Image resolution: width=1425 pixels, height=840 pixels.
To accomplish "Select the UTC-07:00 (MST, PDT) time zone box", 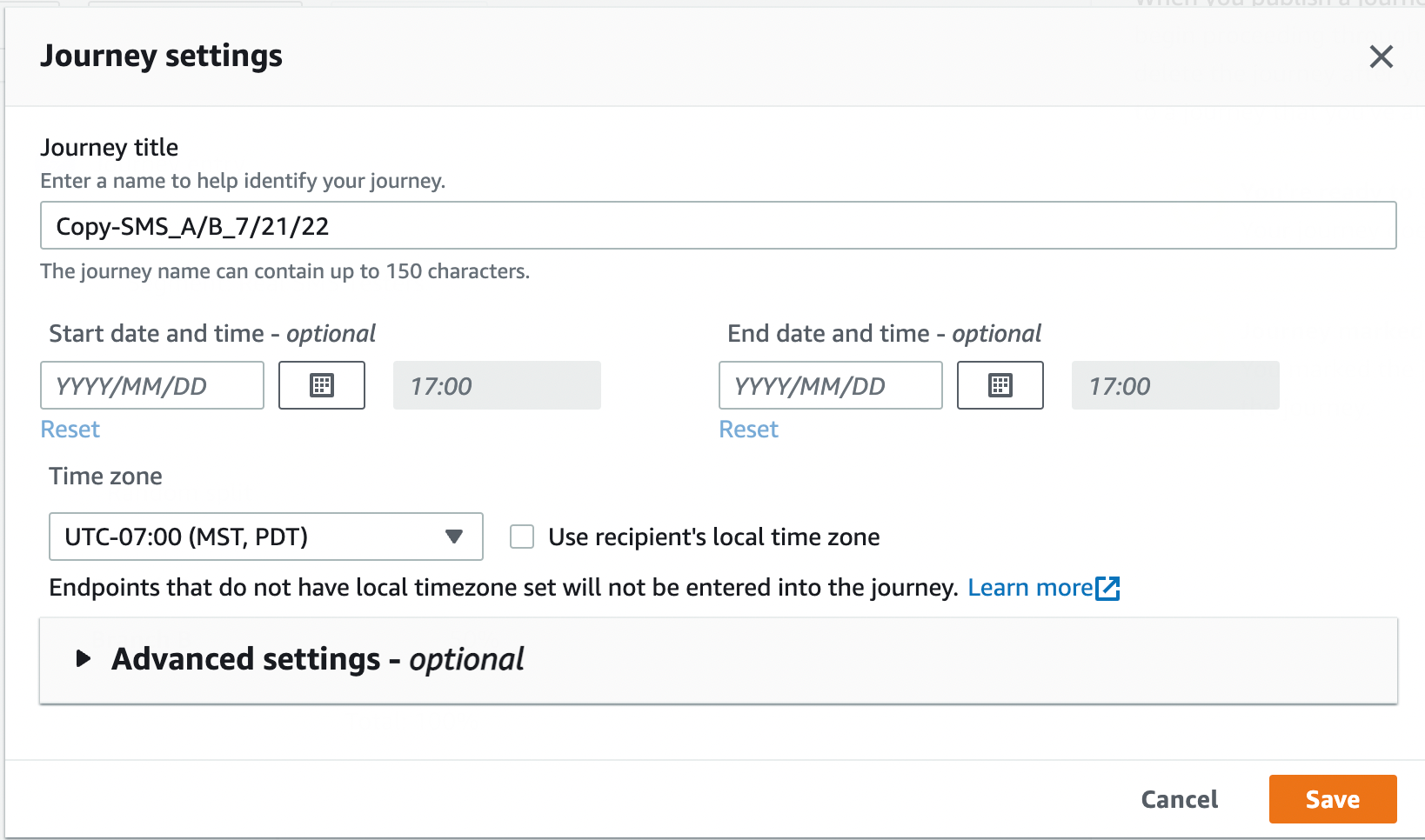I will [252, 537].
